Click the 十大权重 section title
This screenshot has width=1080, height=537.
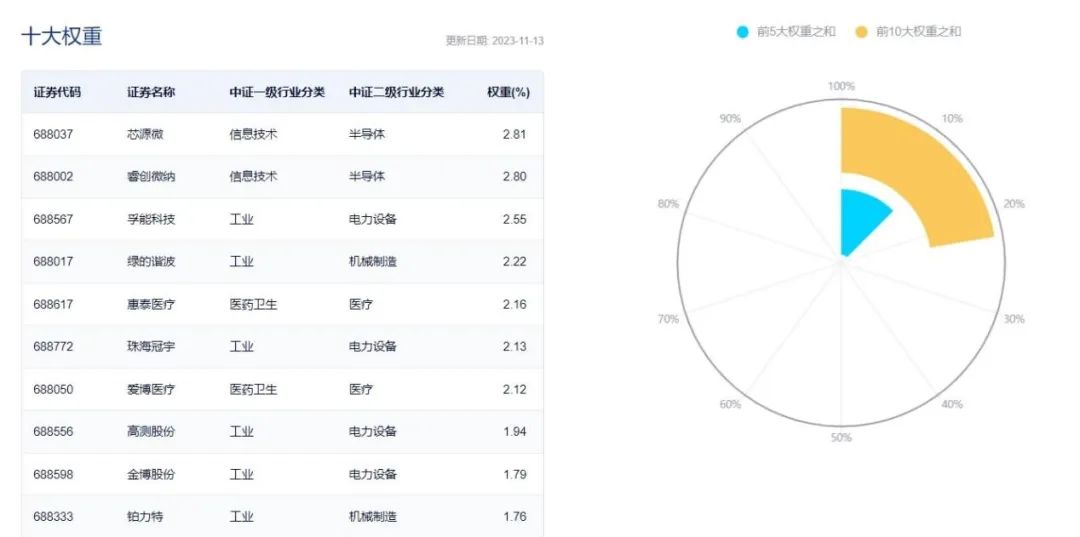point(62,37)
